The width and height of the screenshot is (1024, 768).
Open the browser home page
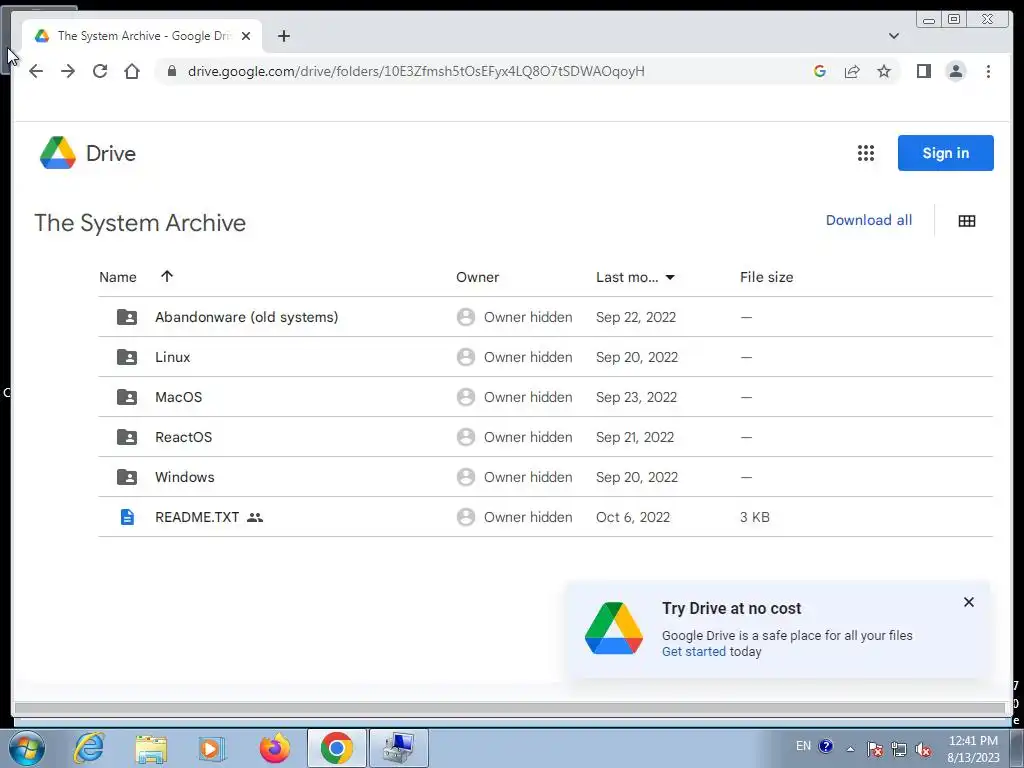point(132,71)
